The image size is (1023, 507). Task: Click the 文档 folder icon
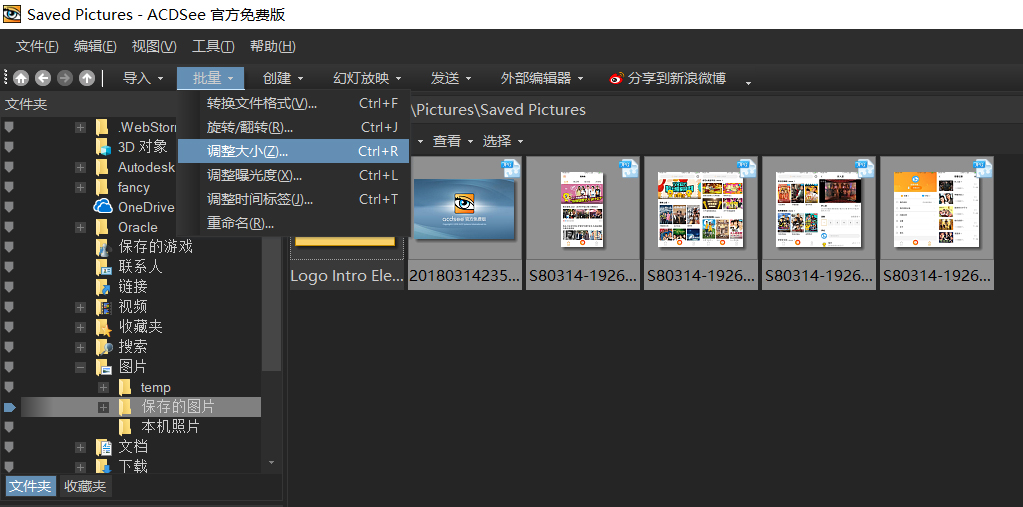103,447
